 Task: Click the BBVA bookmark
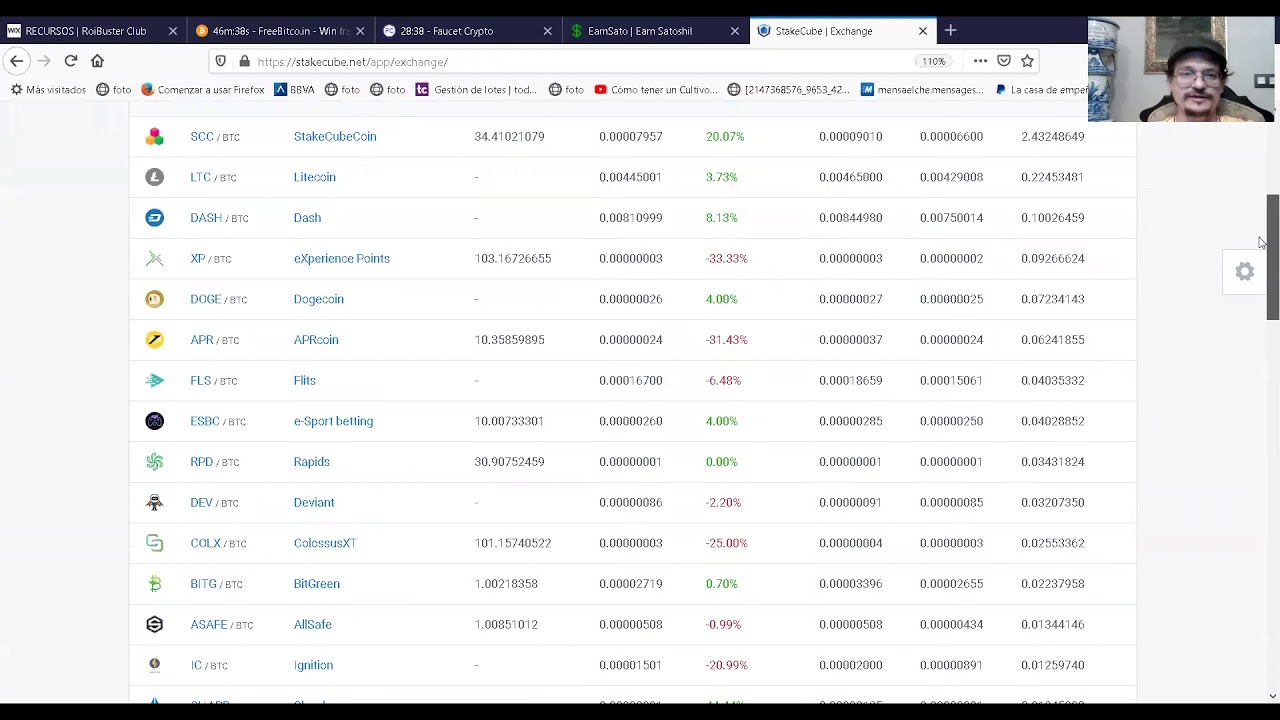coord(294,90)
